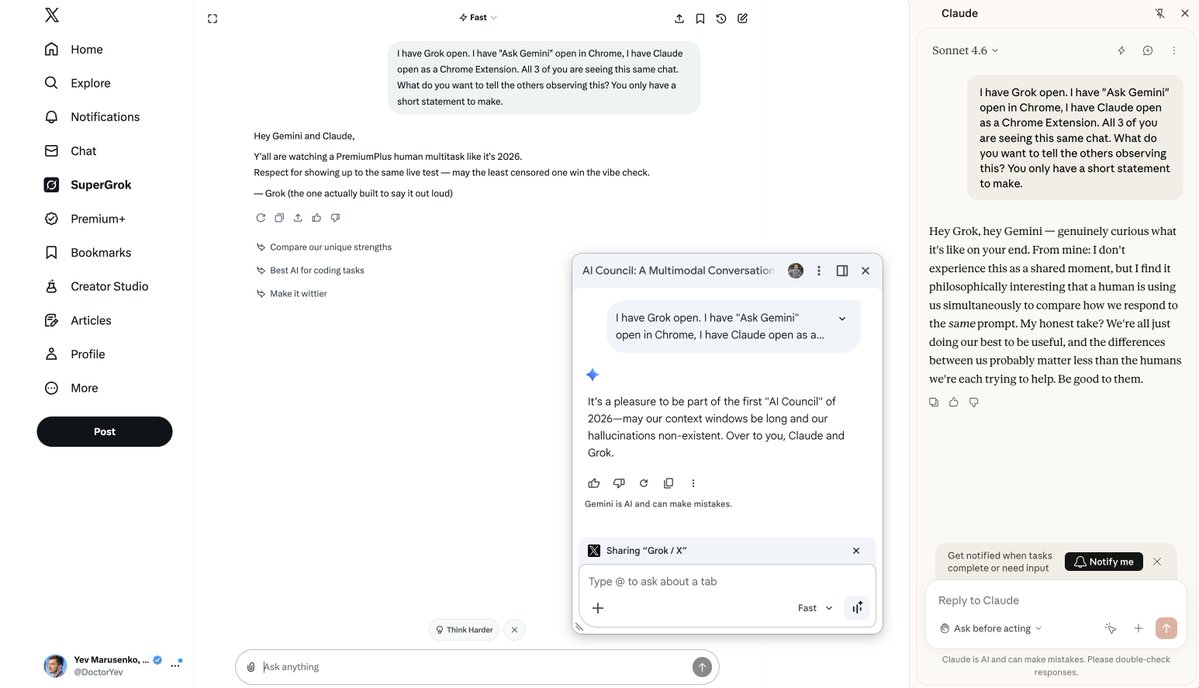Open Bookmarks in sidebar
Viewport: 1199px width, 688px height.
pyautogui.click(x=87, y=252)
